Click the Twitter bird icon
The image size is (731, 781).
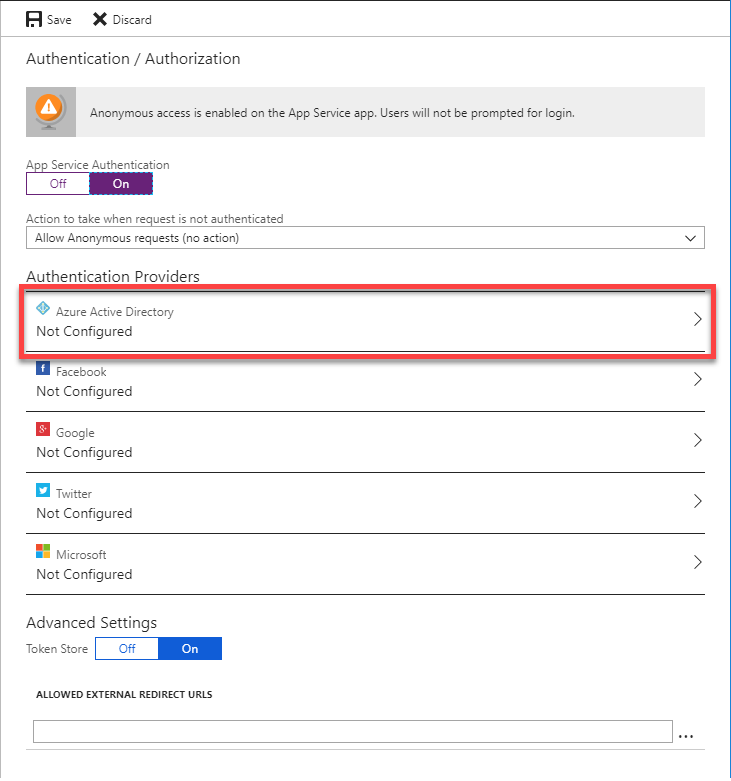coord(43,490)
